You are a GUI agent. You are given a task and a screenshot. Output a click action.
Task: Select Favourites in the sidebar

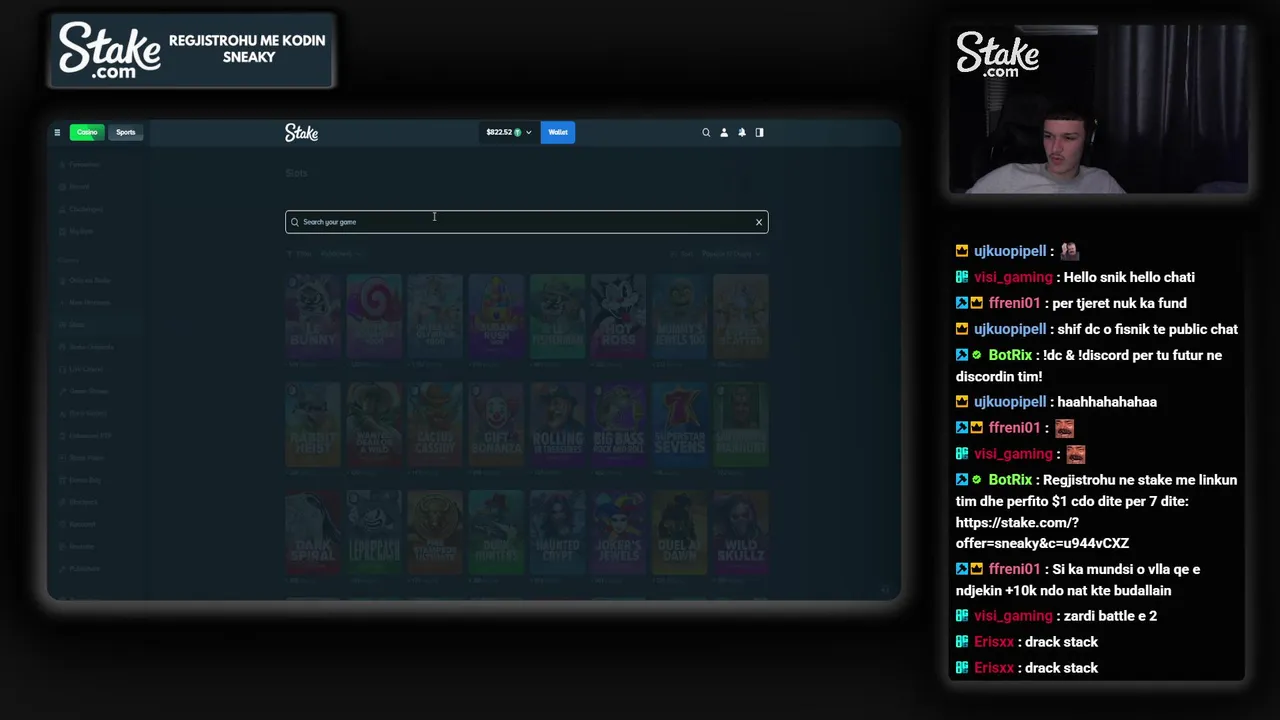84,164
